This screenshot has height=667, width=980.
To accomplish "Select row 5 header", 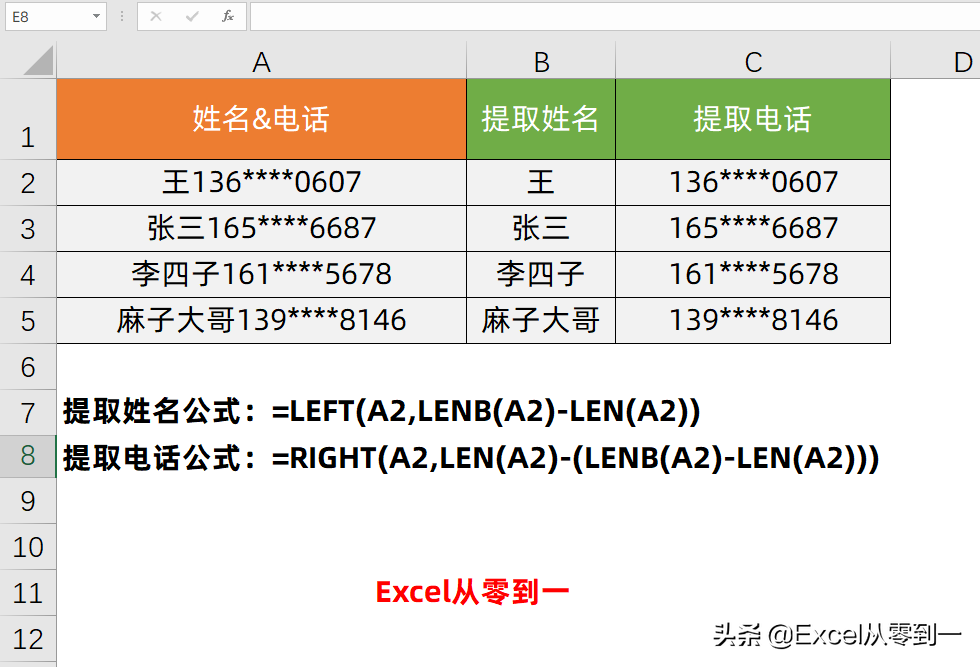I will coord(28,321).
